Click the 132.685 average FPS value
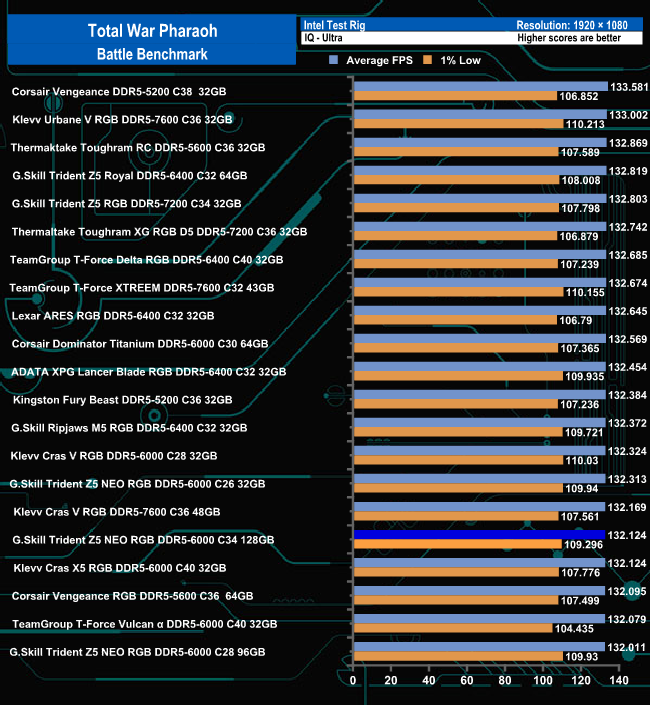 628,255
